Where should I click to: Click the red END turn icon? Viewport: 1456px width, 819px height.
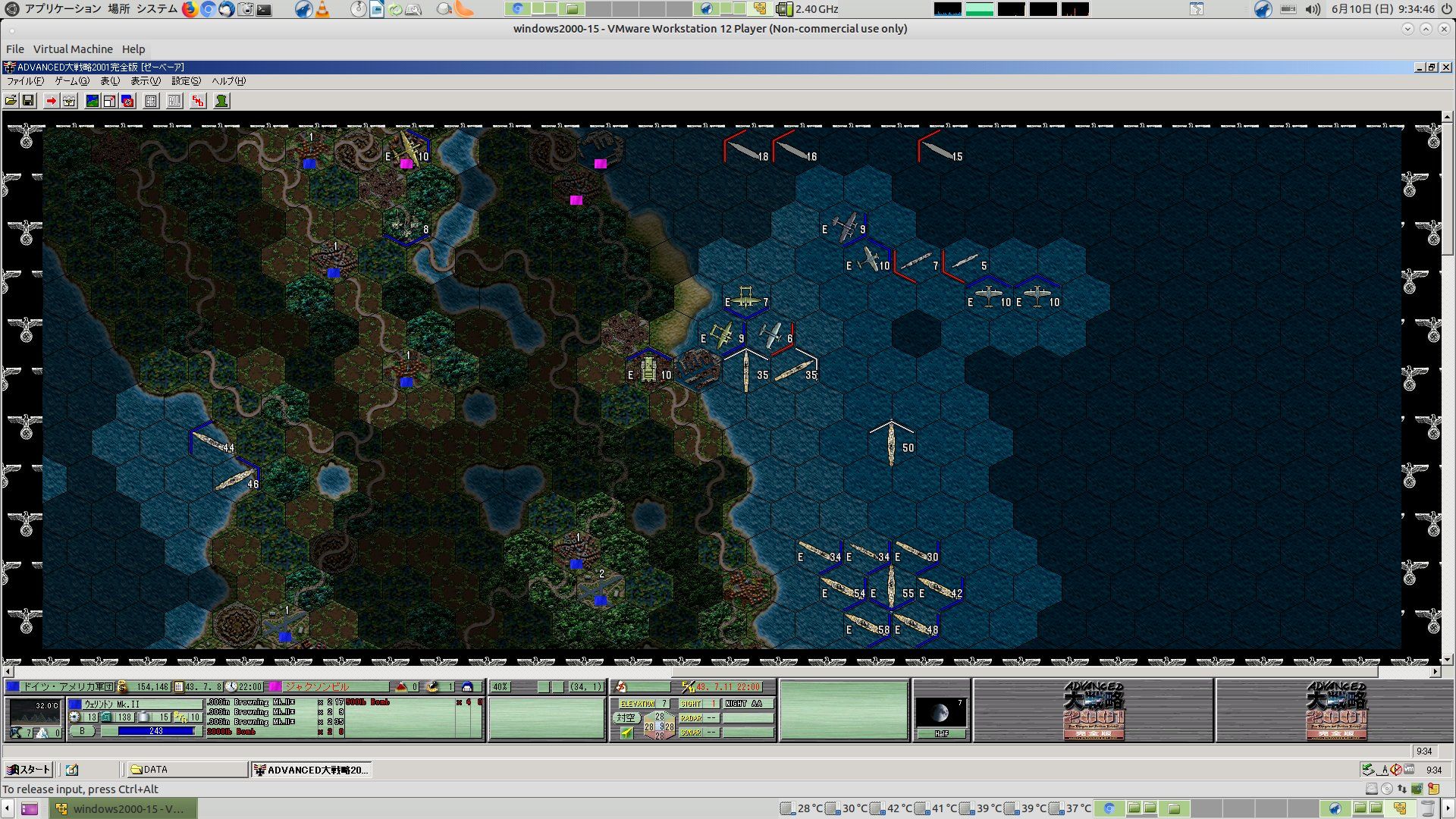tap(198, 101)
